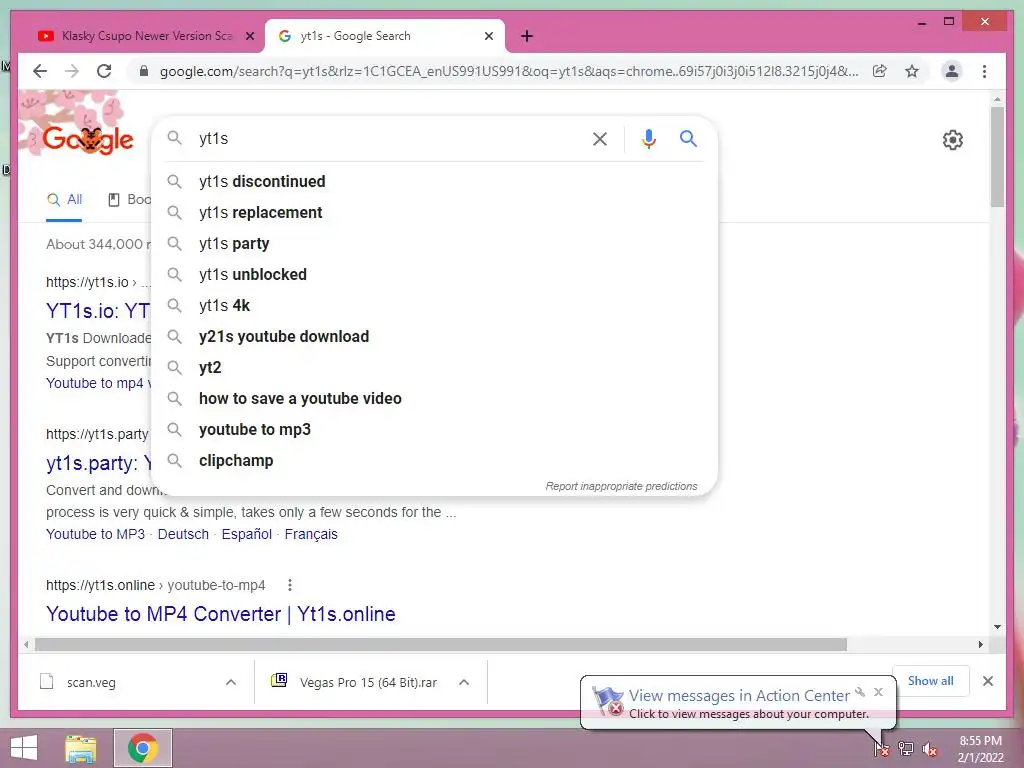The image size is (1024, 768).
Task: Select the All search results tab
Action: [x=64, y=200]
